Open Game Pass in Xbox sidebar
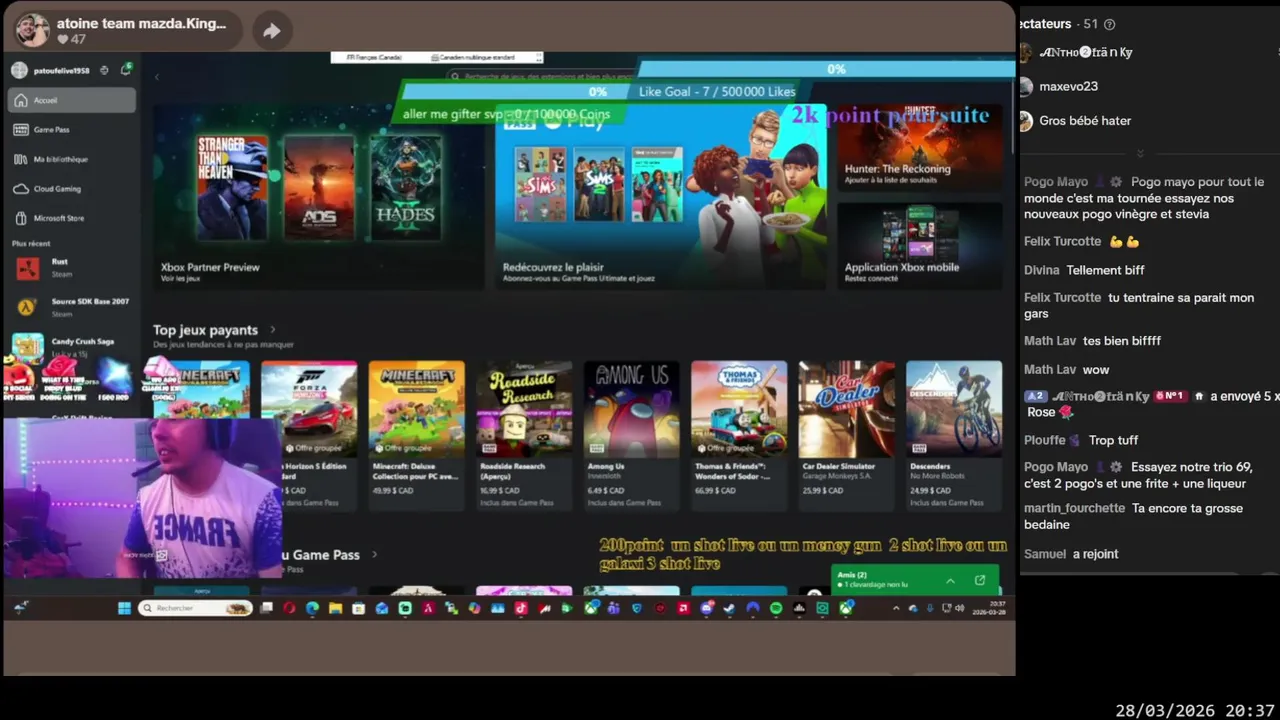The height and width of the screenshot is (720, 1280). point(72,129)
